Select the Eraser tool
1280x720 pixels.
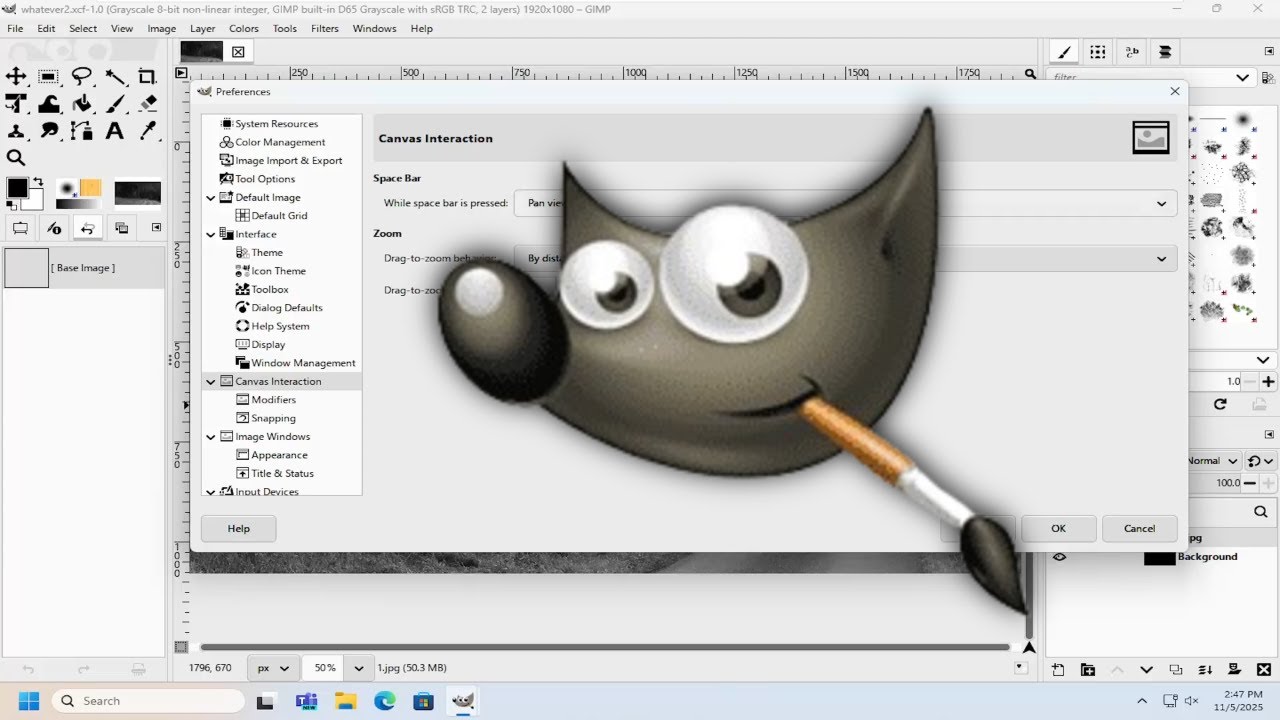pos(147,103)
